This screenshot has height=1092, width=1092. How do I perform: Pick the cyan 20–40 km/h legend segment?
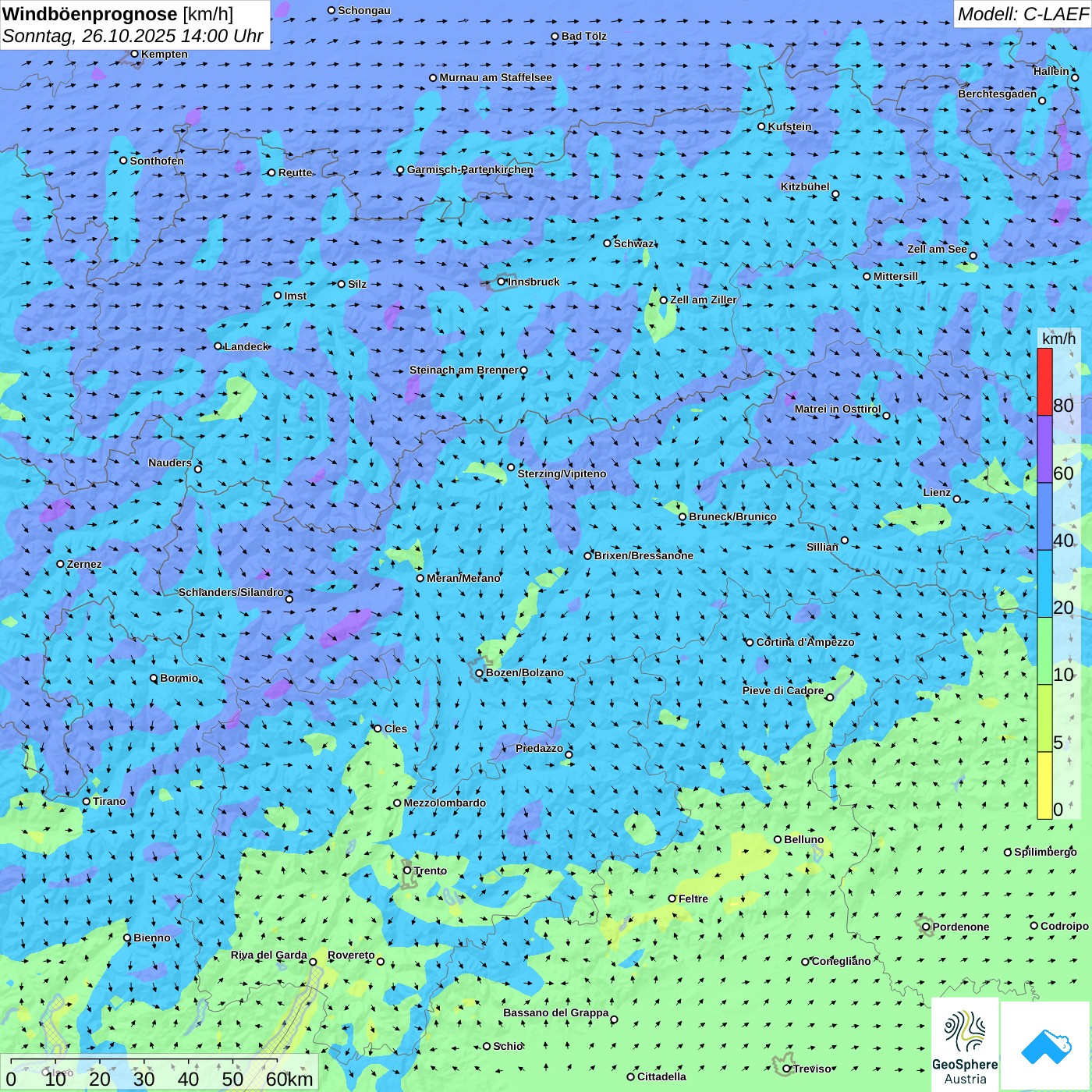coord(1044,584)
